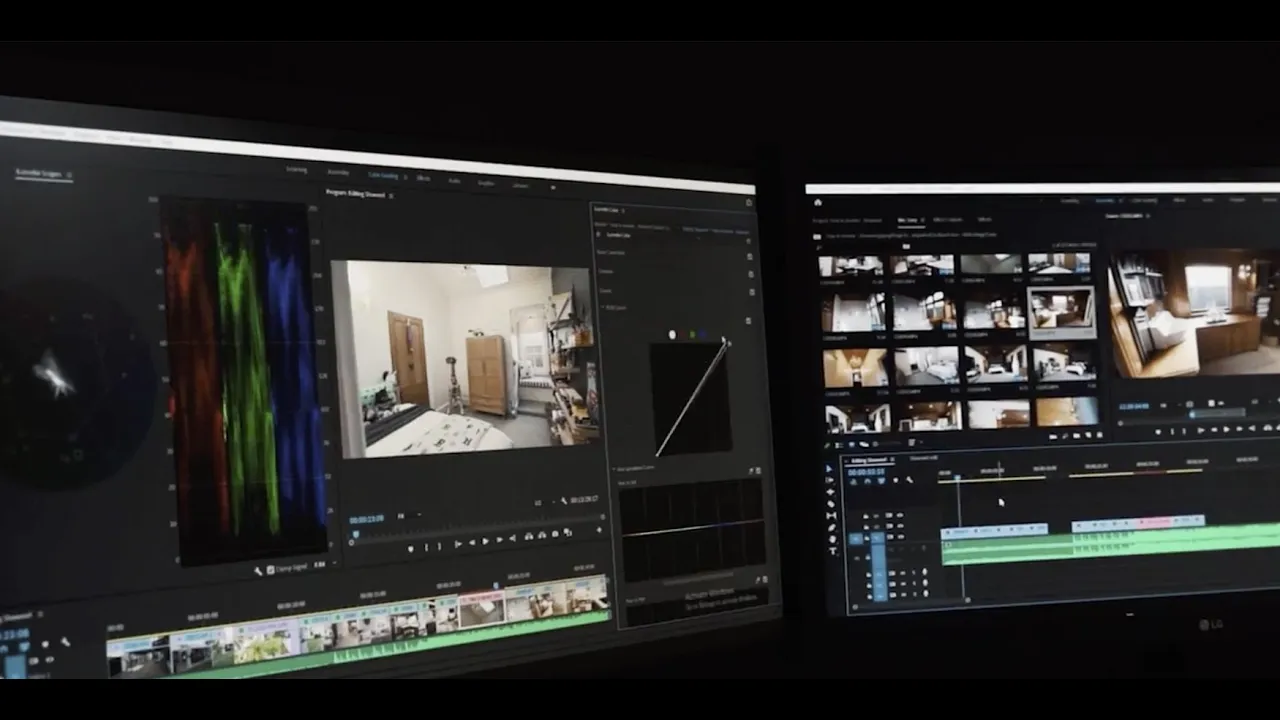Switch to the Audio workspace on left monitor

click(x=454, y=180)
